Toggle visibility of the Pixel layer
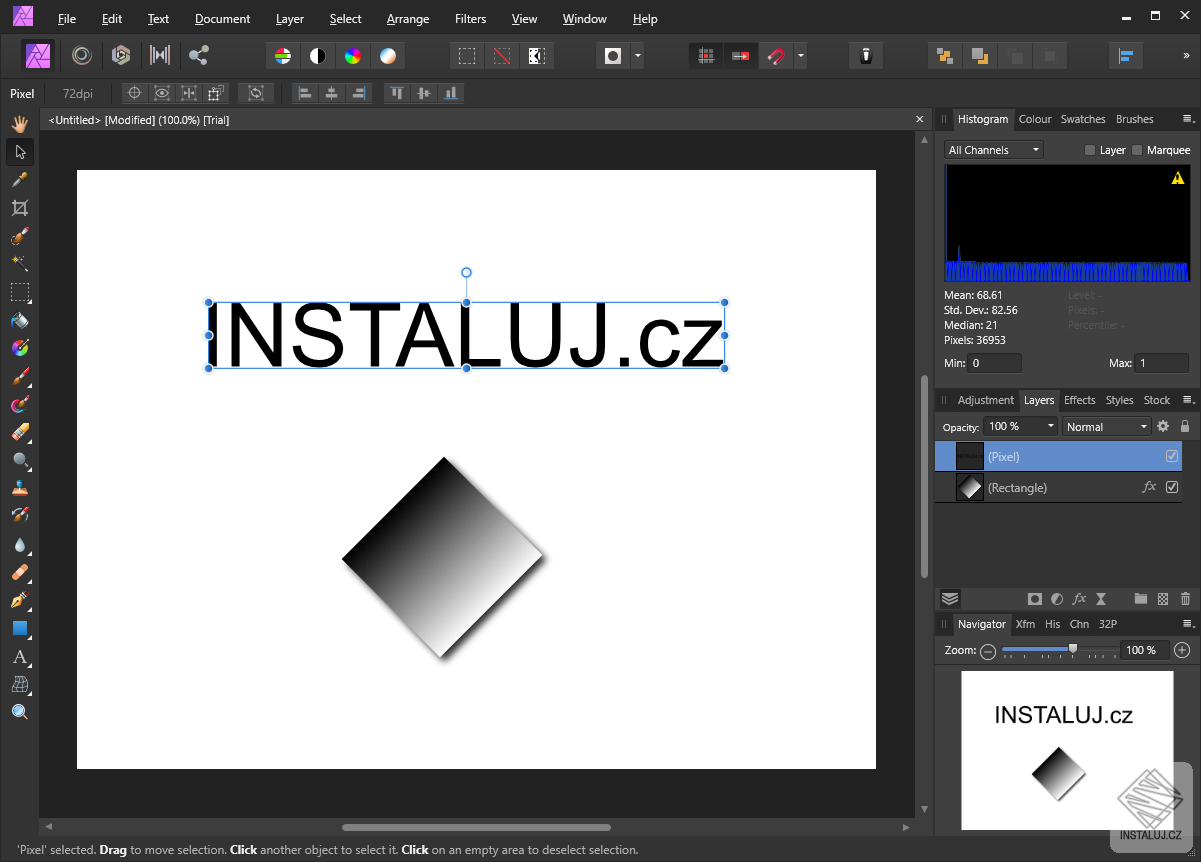1201x862 pixels. [x=1172, y=456]
